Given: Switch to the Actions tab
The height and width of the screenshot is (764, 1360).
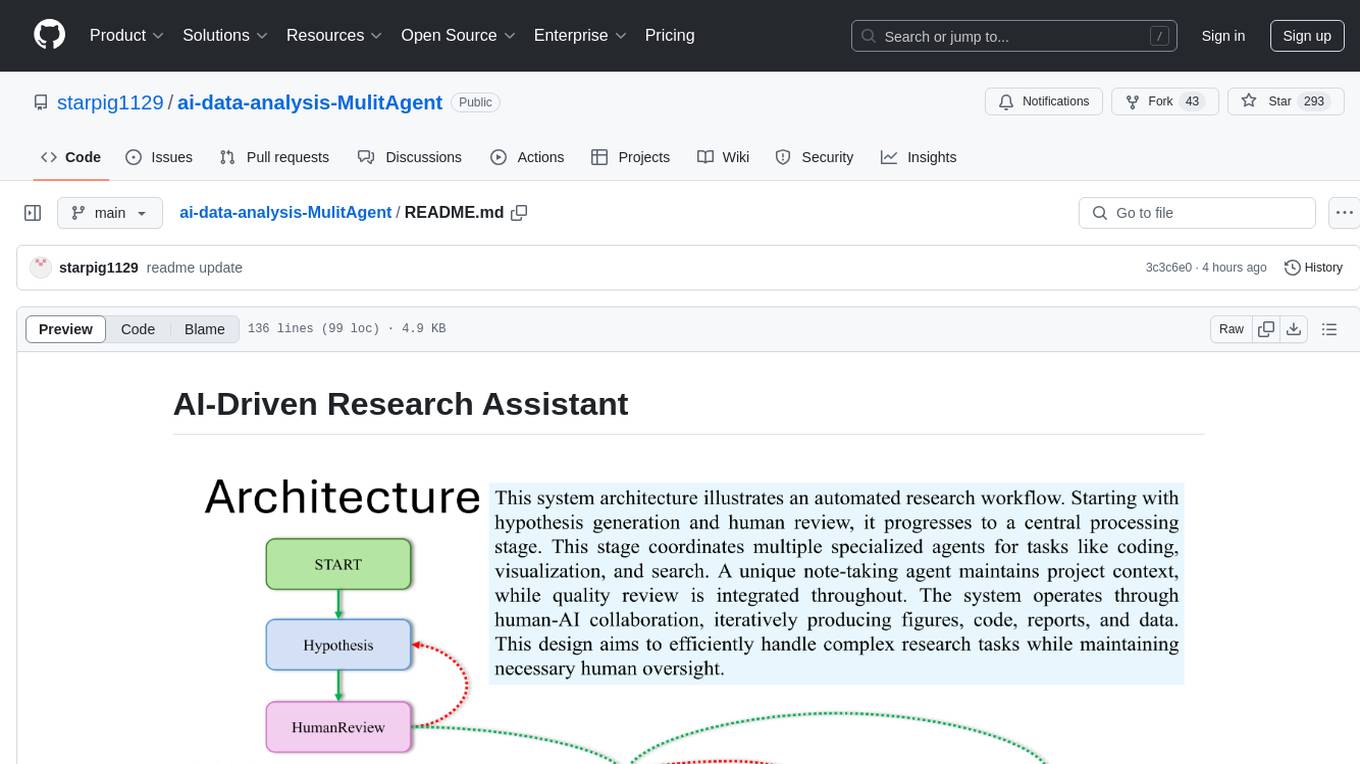Looking at the screenshot, I should (x=527, y=157).
